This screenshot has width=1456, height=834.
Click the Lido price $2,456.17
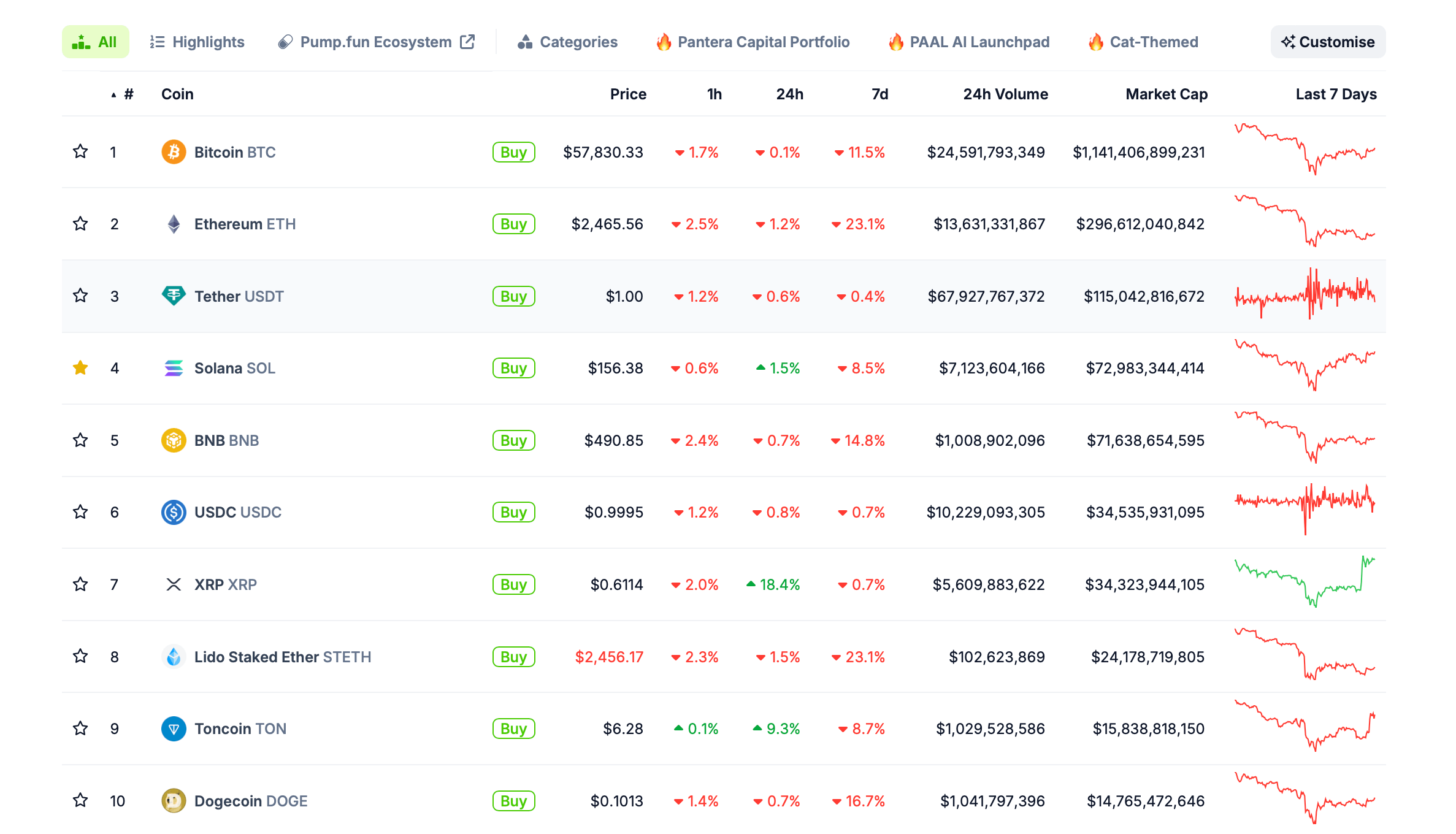point(609,657)
